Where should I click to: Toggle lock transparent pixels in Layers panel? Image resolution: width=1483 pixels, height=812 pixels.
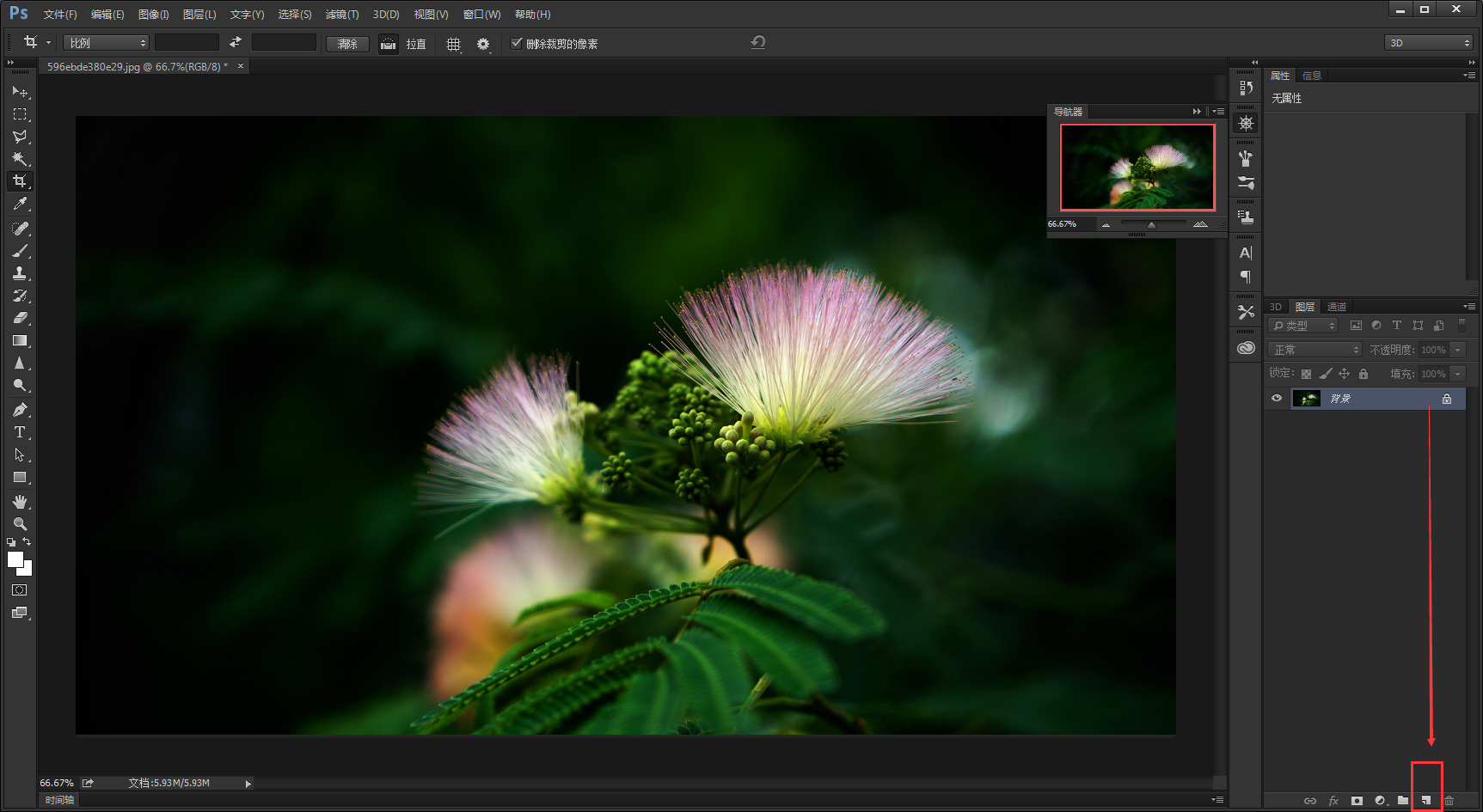1306,374
